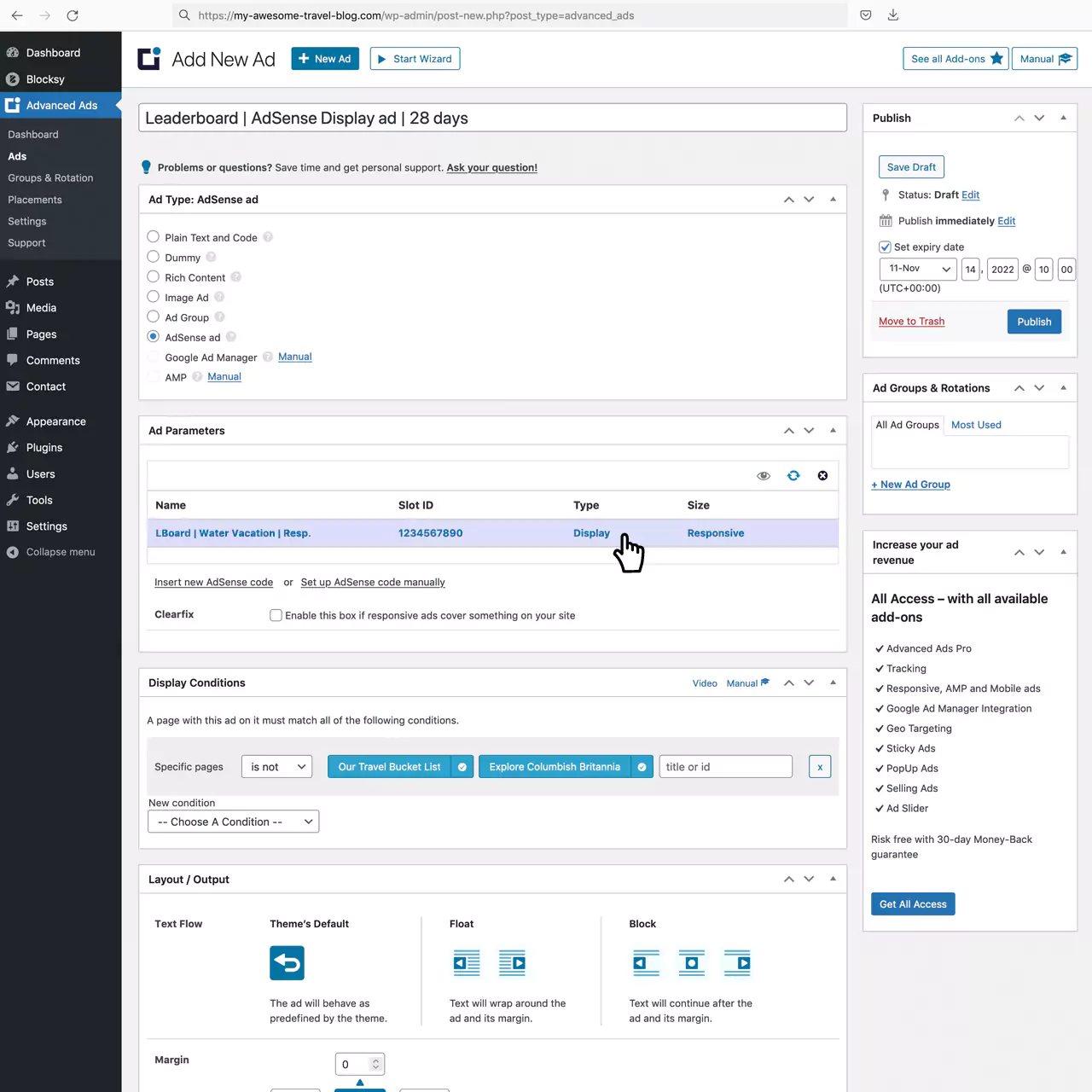This screenshot has width=1092, height=1092.
Task: Click the title or id input field
Action: click(x=726, y=767)
